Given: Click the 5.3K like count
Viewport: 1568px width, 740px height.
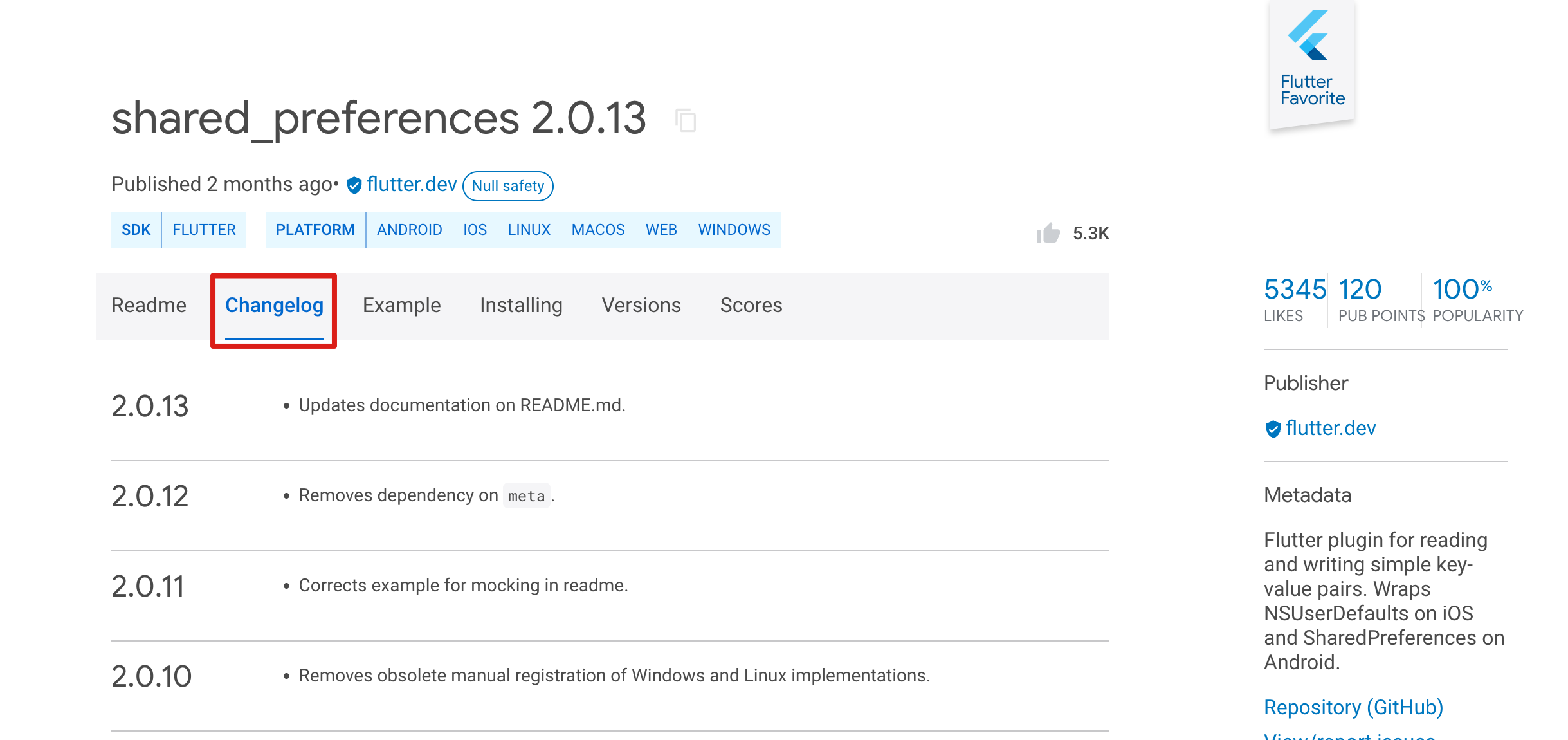Looking at the screenshot, I should (1091, 233).
